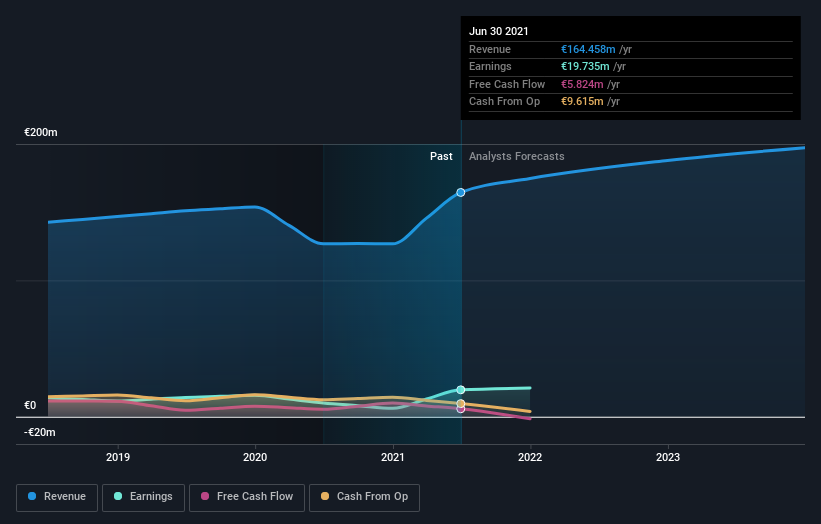
Task: Click the Jun 30 2021 tooltip date
Action: coord(499,31)
